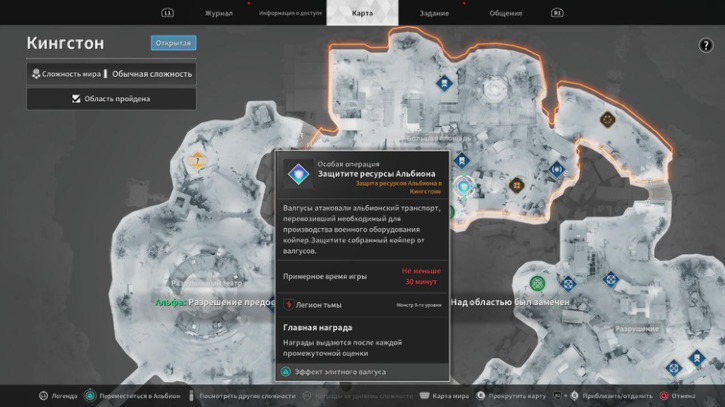The image size is (725, 407).
Task: Click the R1 next-tab icon
Action: pyautogui.click(x=557, y=13)
